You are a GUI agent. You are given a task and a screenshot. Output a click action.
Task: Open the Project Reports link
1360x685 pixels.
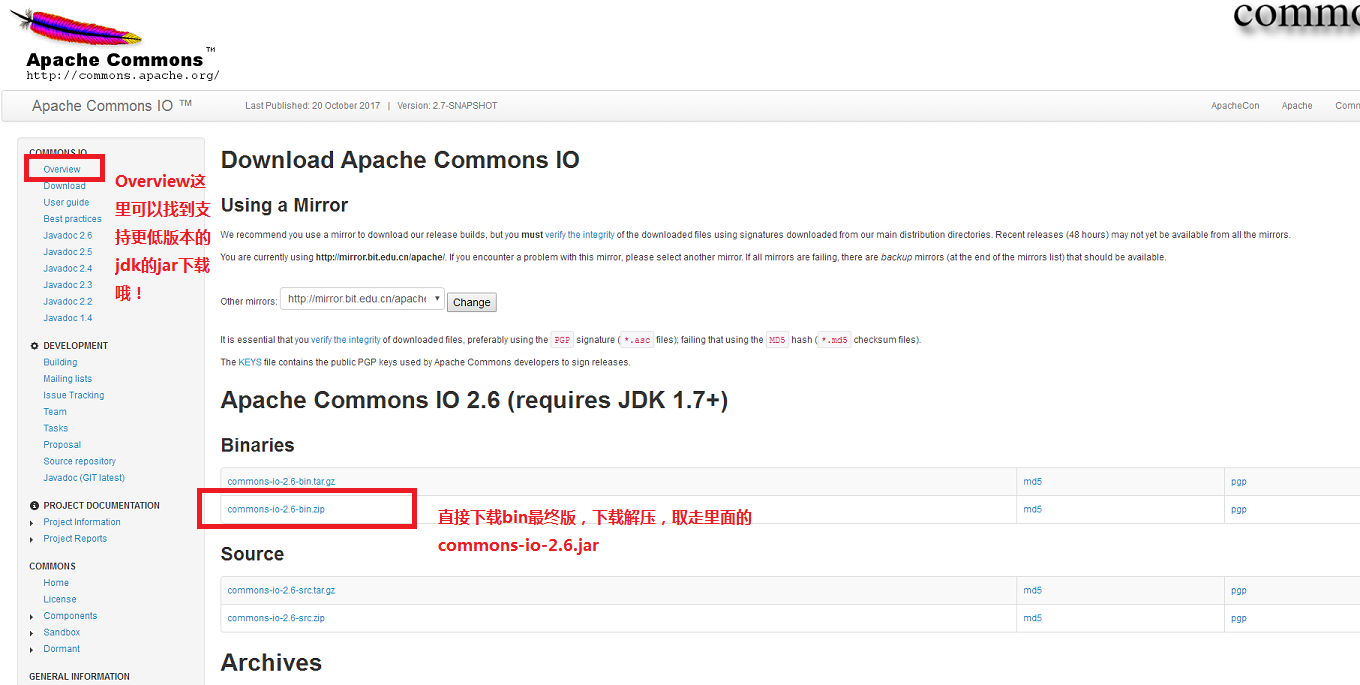[x=75, y=539]
